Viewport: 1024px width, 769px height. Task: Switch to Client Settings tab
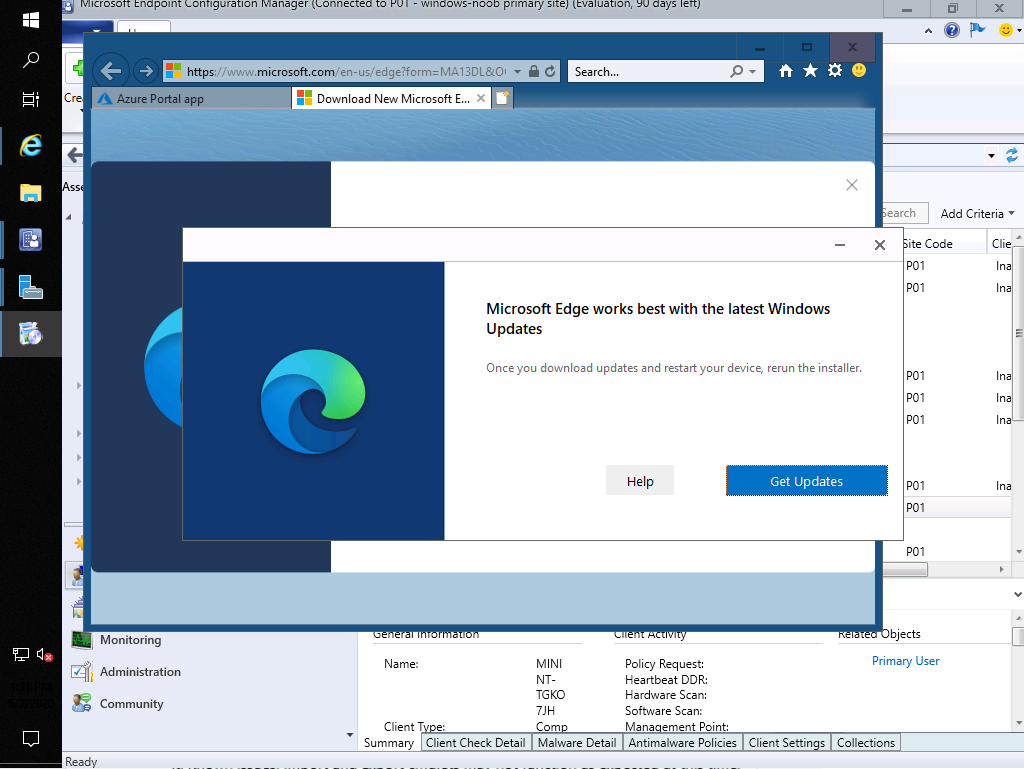coord(786,743)
